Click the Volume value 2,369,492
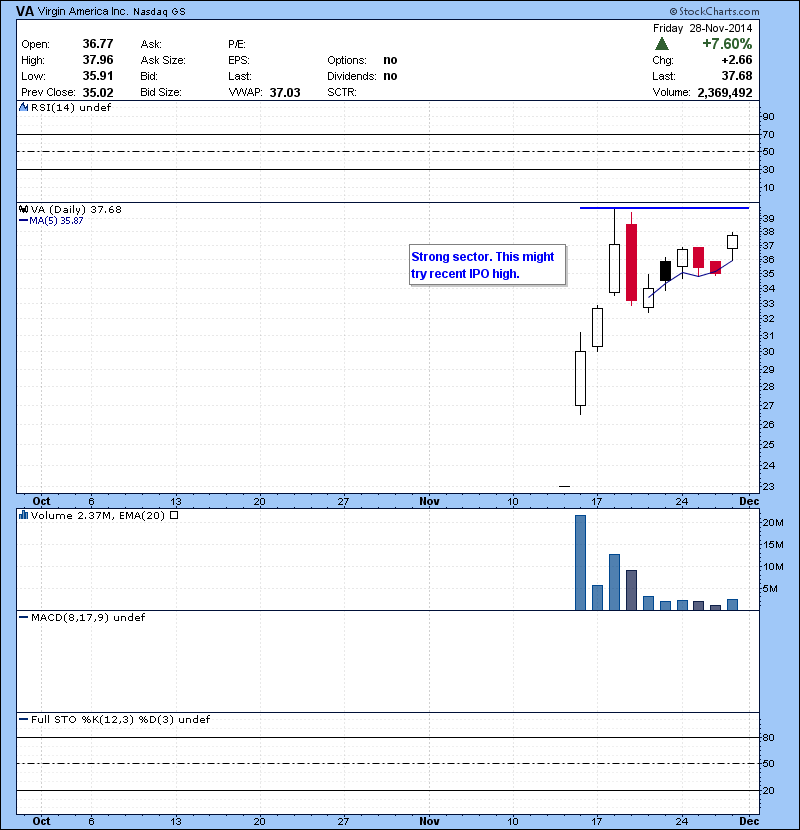This screenshot has width=800, height=830. click(x=725, y=93)
